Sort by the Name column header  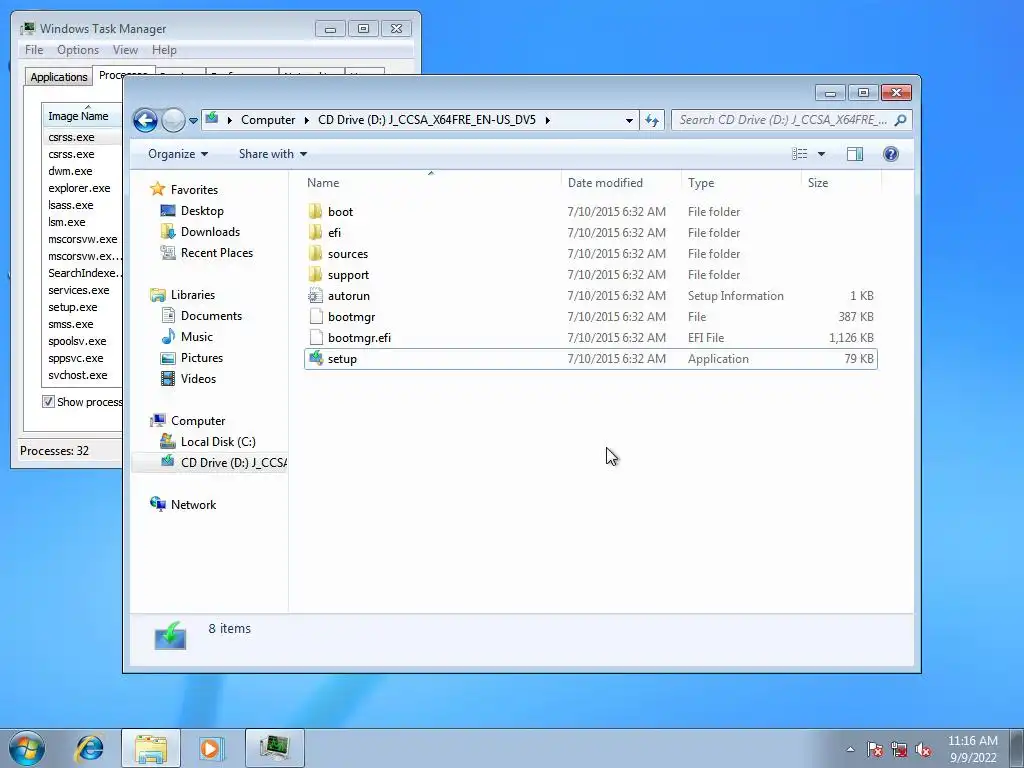[x=430, y=183]
